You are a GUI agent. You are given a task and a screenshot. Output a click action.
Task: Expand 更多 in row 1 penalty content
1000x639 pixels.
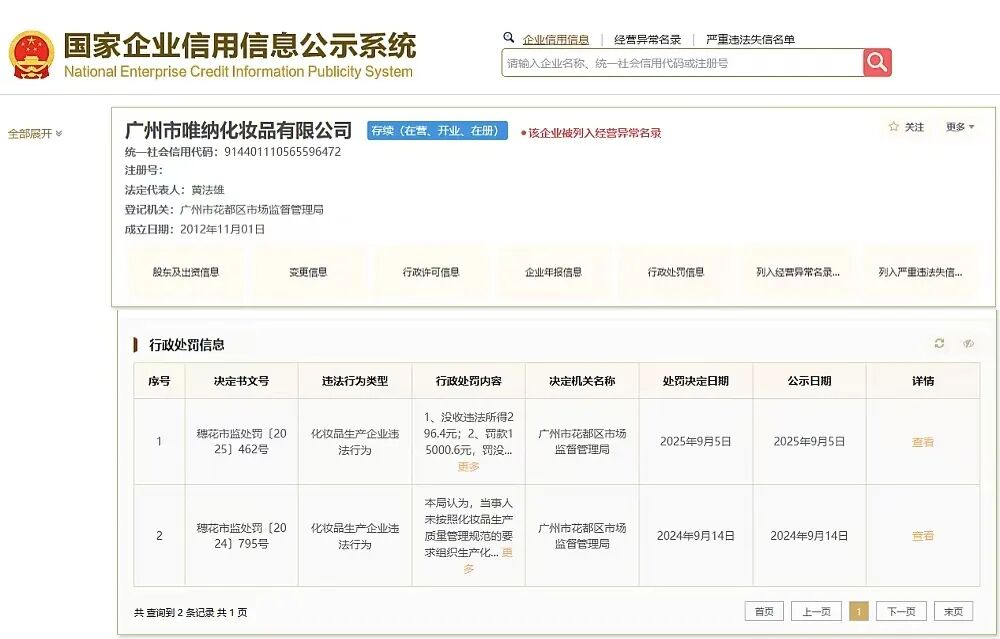(x=469, y=467)
